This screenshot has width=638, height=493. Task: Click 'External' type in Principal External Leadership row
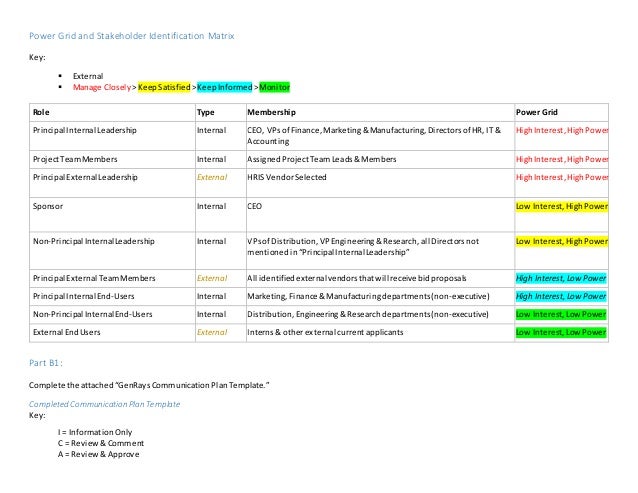pos(212,177)
